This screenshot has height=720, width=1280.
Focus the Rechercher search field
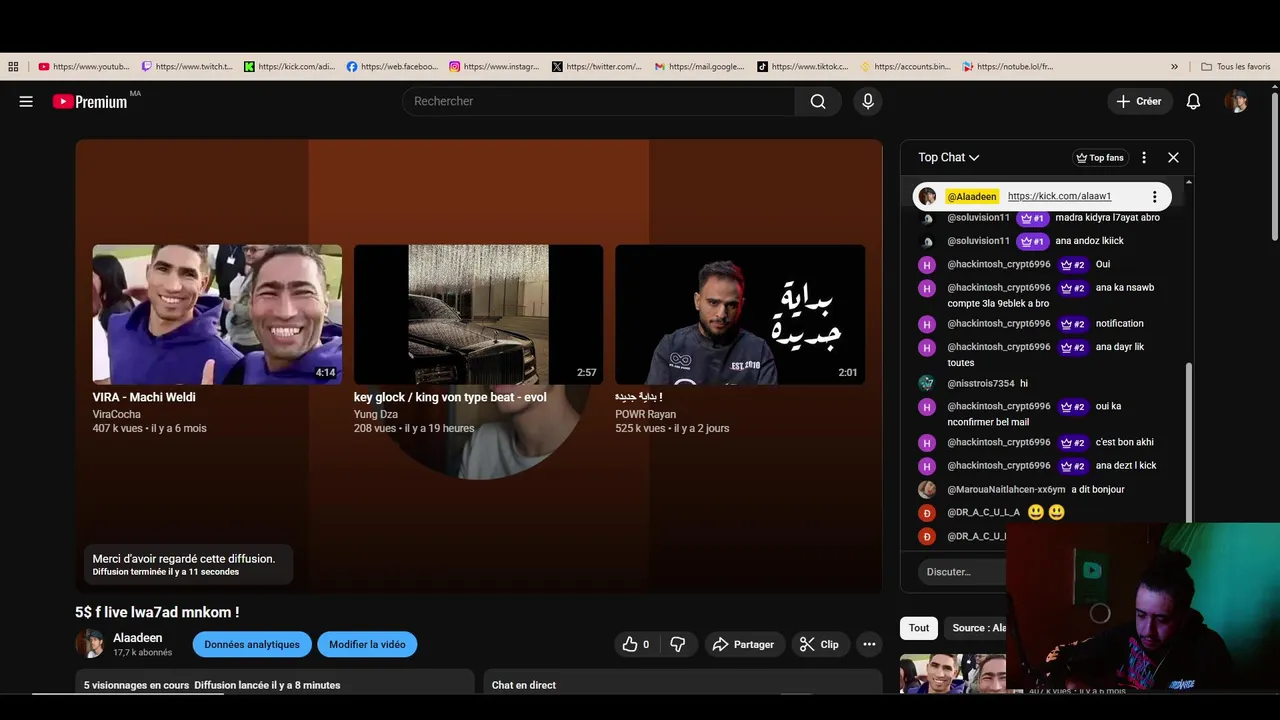[598, 101]
